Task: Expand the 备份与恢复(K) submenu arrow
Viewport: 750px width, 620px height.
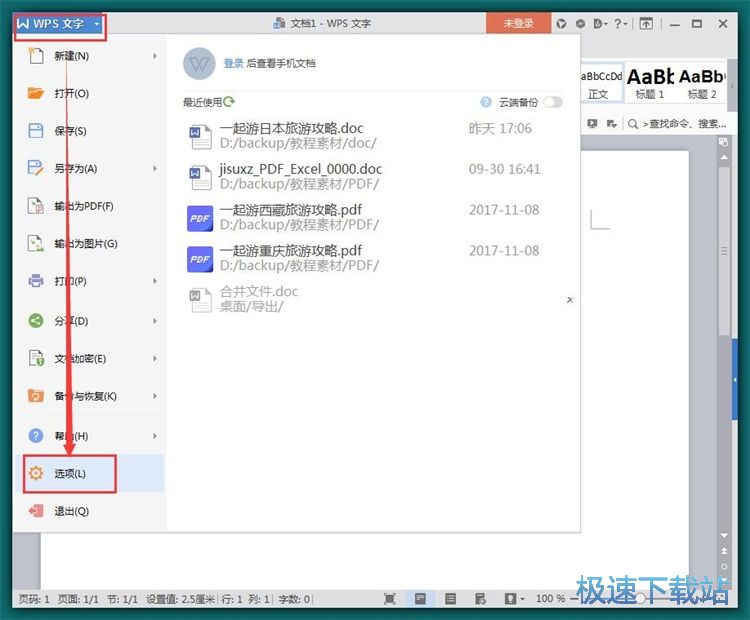Action: 154,396
